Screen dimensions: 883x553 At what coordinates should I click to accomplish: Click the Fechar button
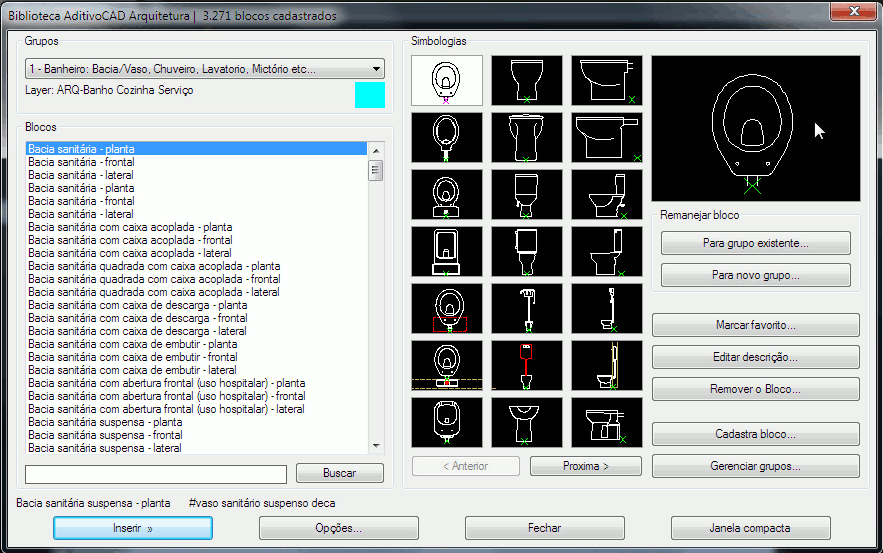click(x=545, y=528)
